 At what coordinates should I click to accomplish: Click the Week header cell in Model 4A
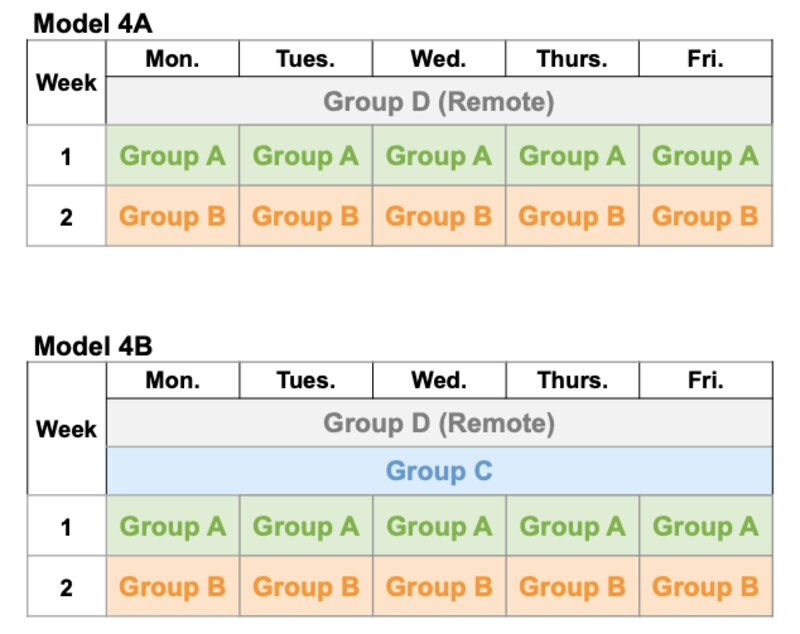pos(66,83)
